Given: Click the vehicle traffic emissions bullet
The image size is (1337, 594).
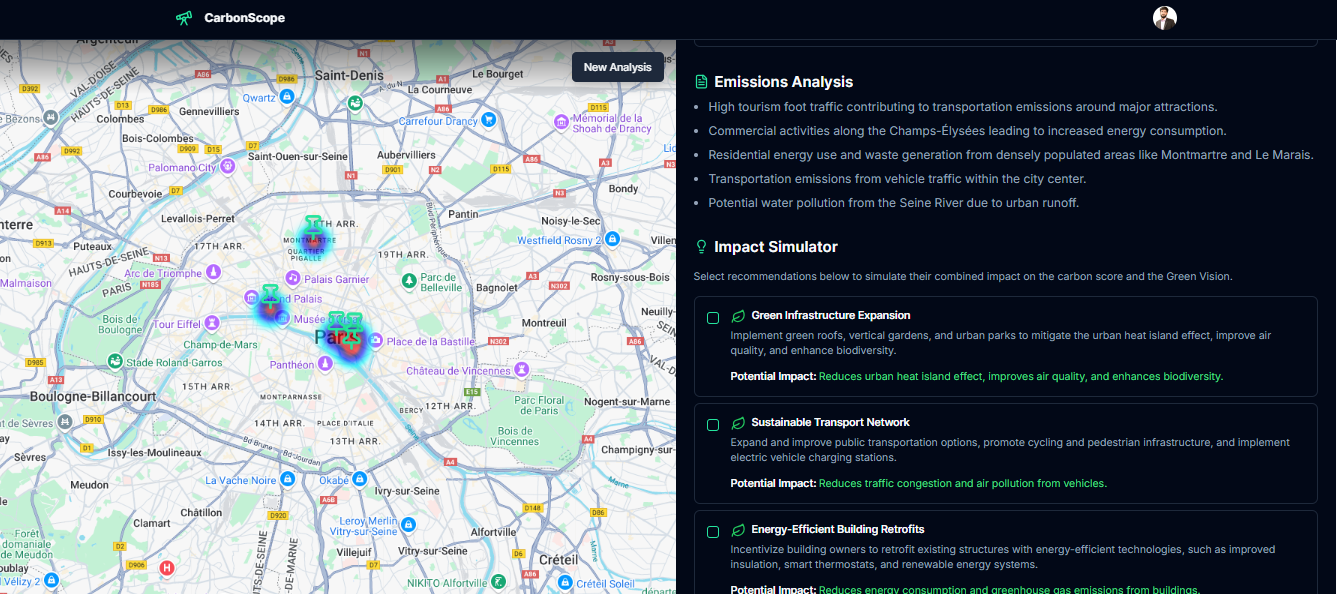Looking at the screenshot, I should tap(897, 179).
